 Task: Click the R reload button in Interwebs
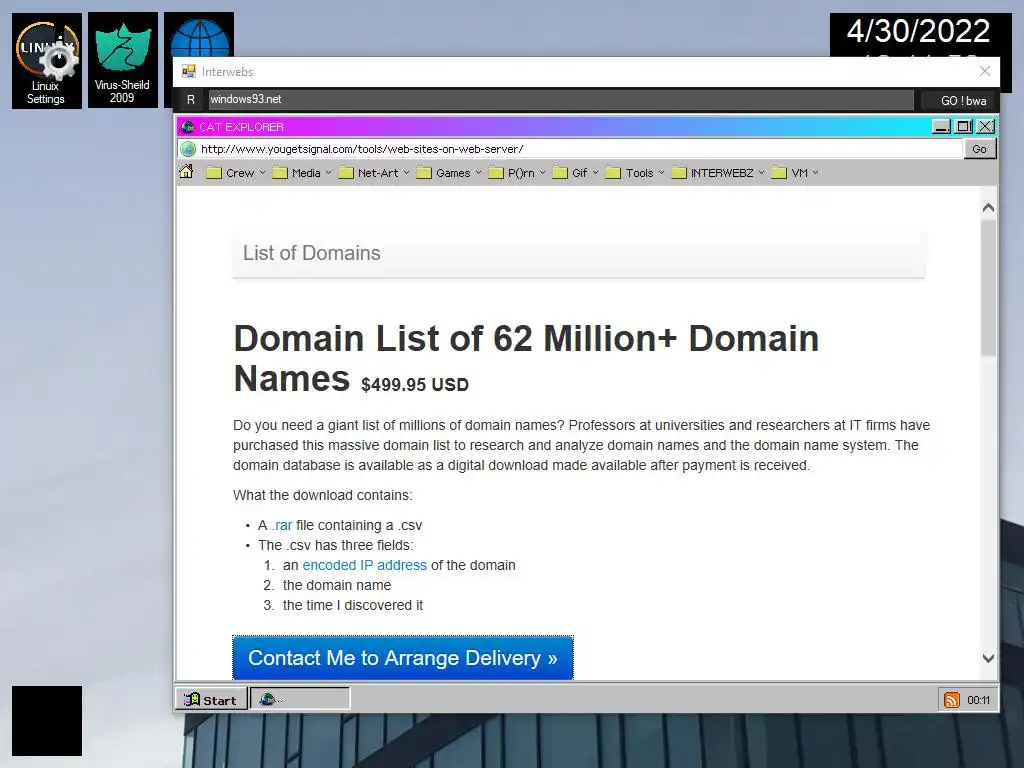tap(191, 99)
